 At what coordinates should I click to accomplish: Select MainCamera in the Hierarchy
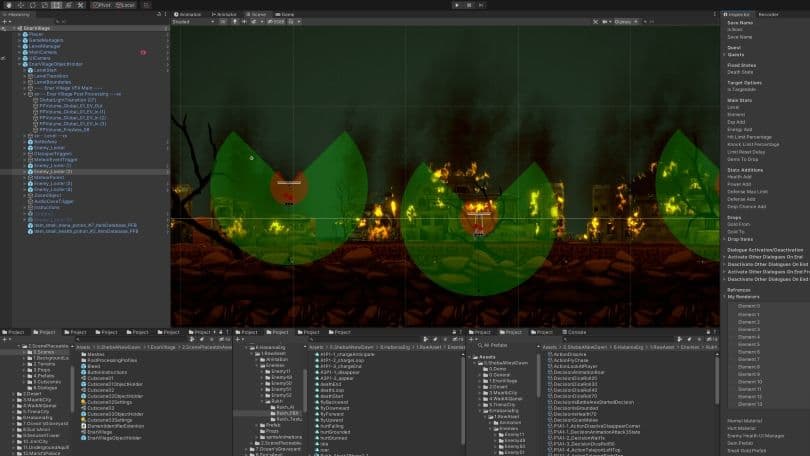coord(44,51)
